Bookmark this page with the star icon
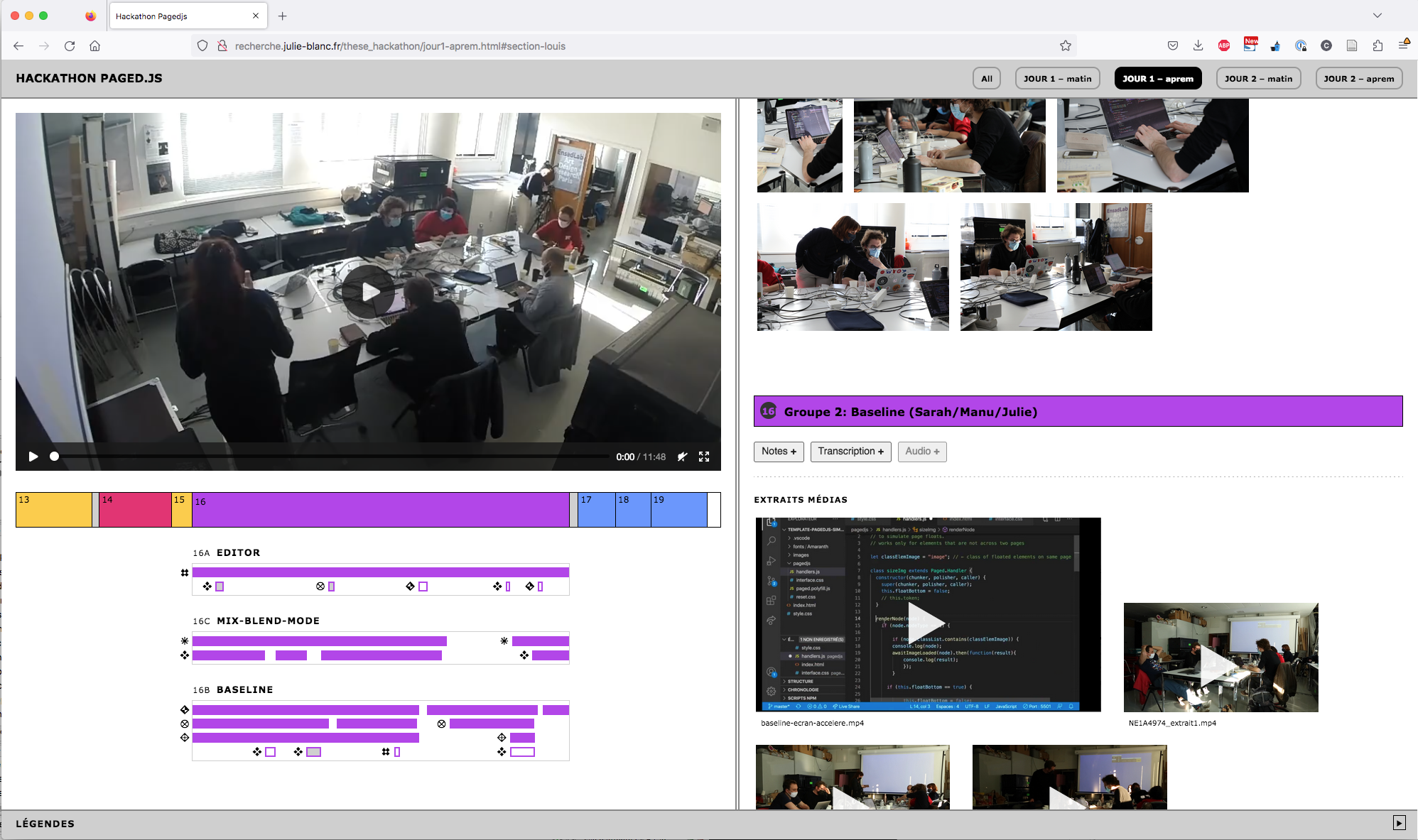This screenshot has height=840, width=1418. pos(1065,46)
